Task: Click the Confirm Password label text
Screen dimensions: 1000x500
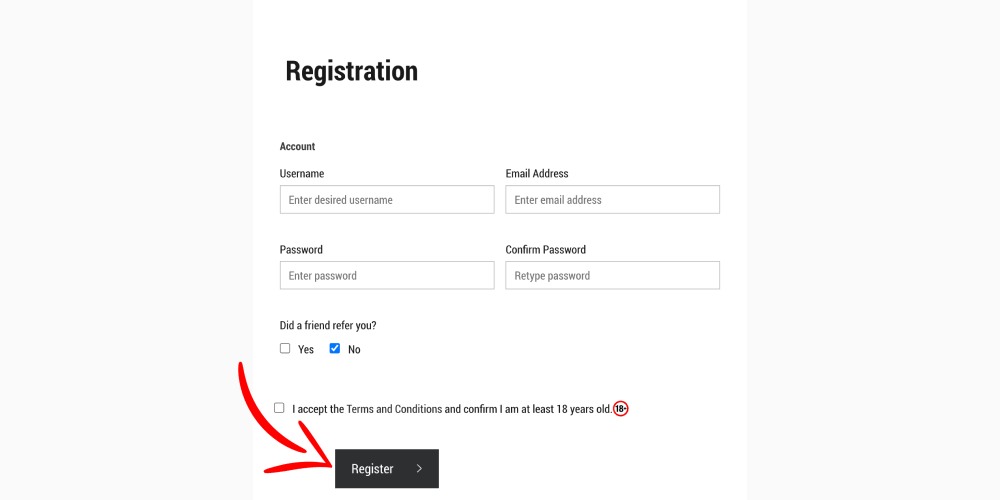Action: click(545, 249)
